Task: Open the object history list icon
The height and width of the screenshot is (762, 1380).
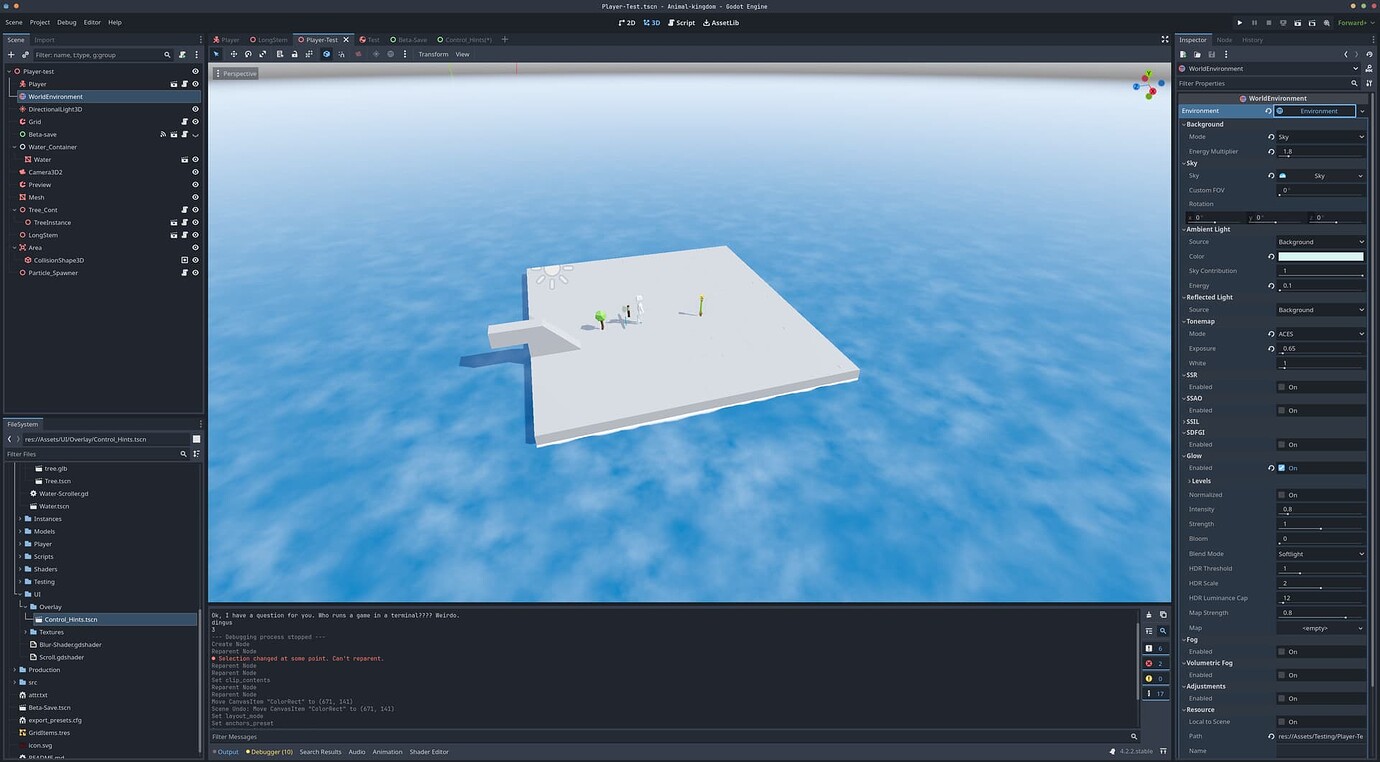Action: coord(1368,54)
